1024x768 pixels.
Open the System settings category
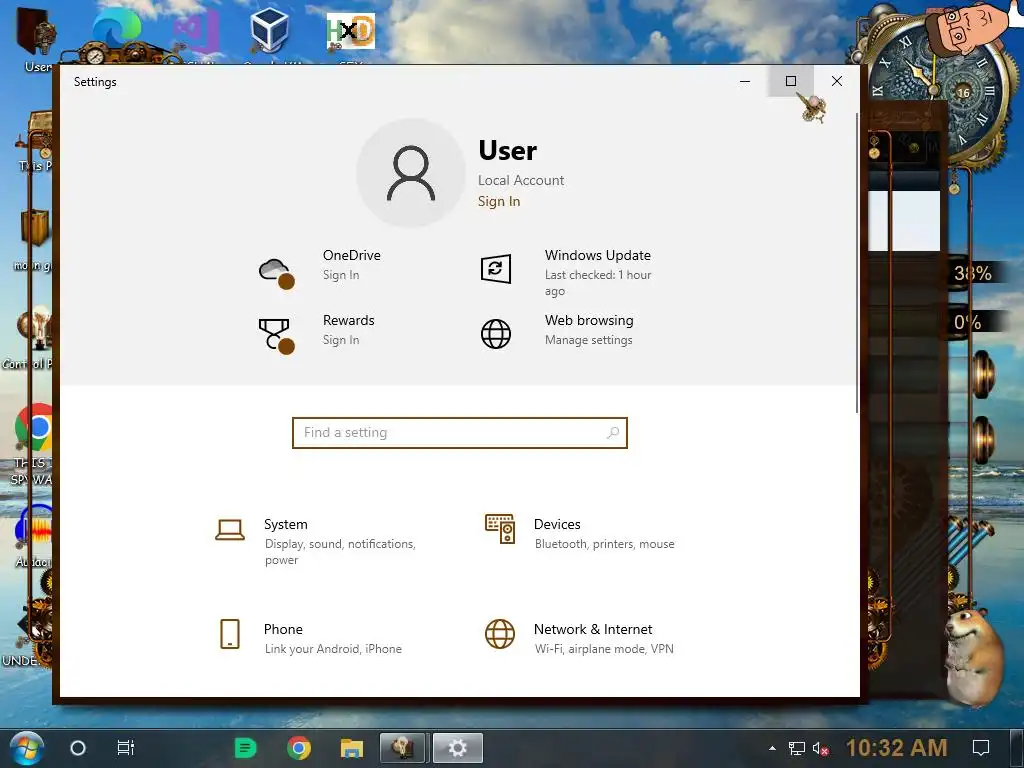[x=317, y=541]
